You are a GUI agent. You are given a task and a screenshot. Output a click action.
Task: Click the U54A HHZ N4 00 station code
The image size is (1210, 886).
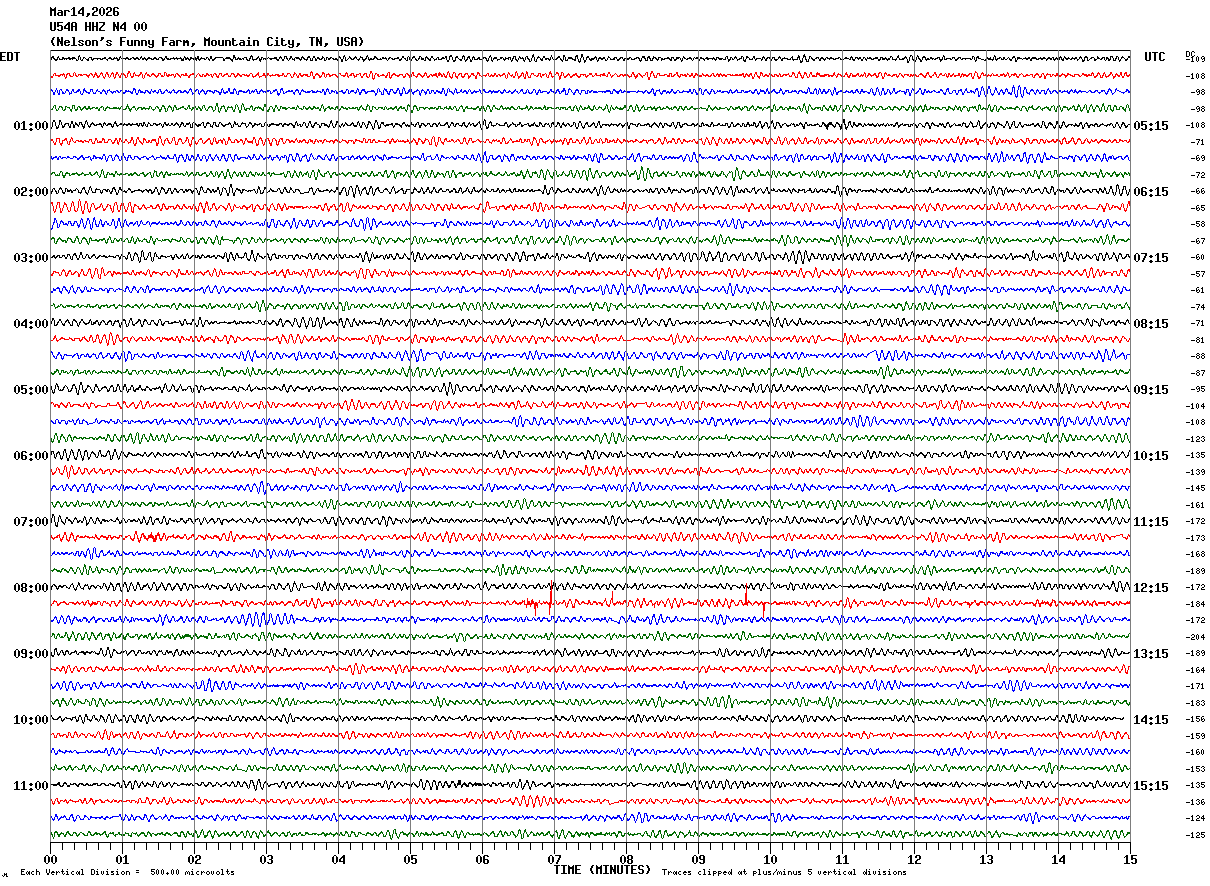98,27
